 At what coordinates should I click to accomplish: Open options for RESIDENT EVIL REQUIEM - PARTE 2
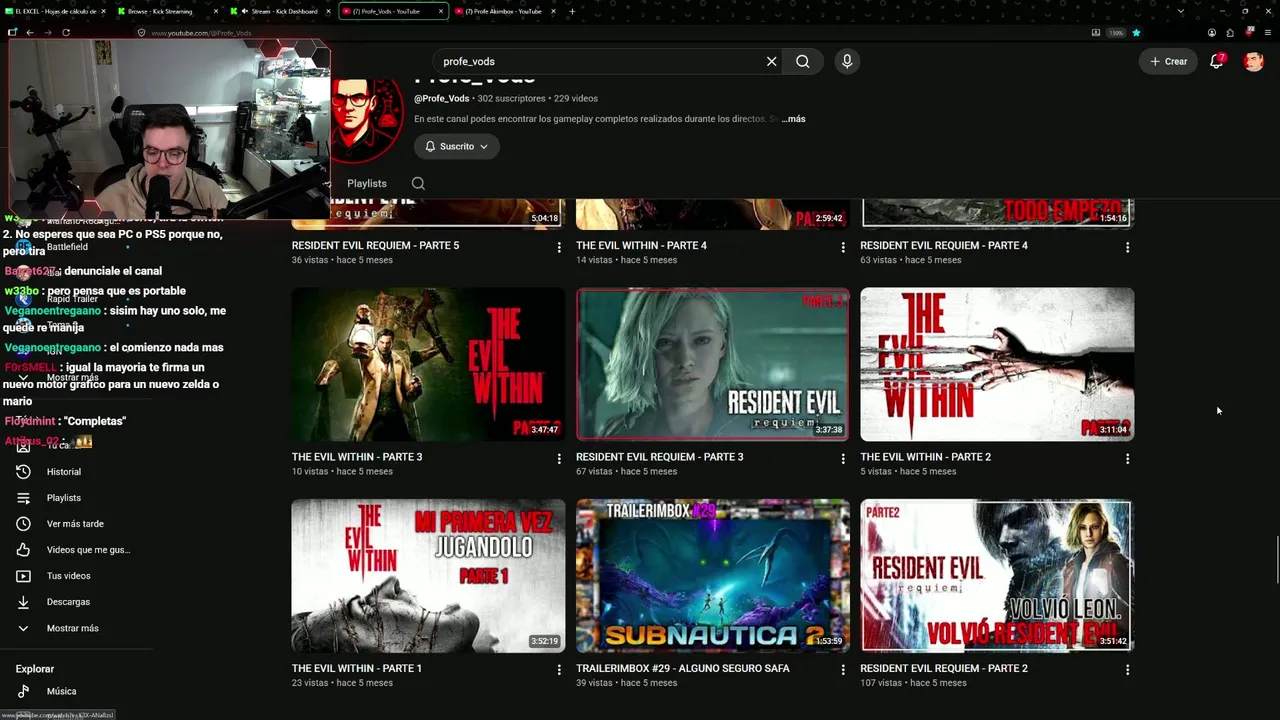tap(1127, 670)
